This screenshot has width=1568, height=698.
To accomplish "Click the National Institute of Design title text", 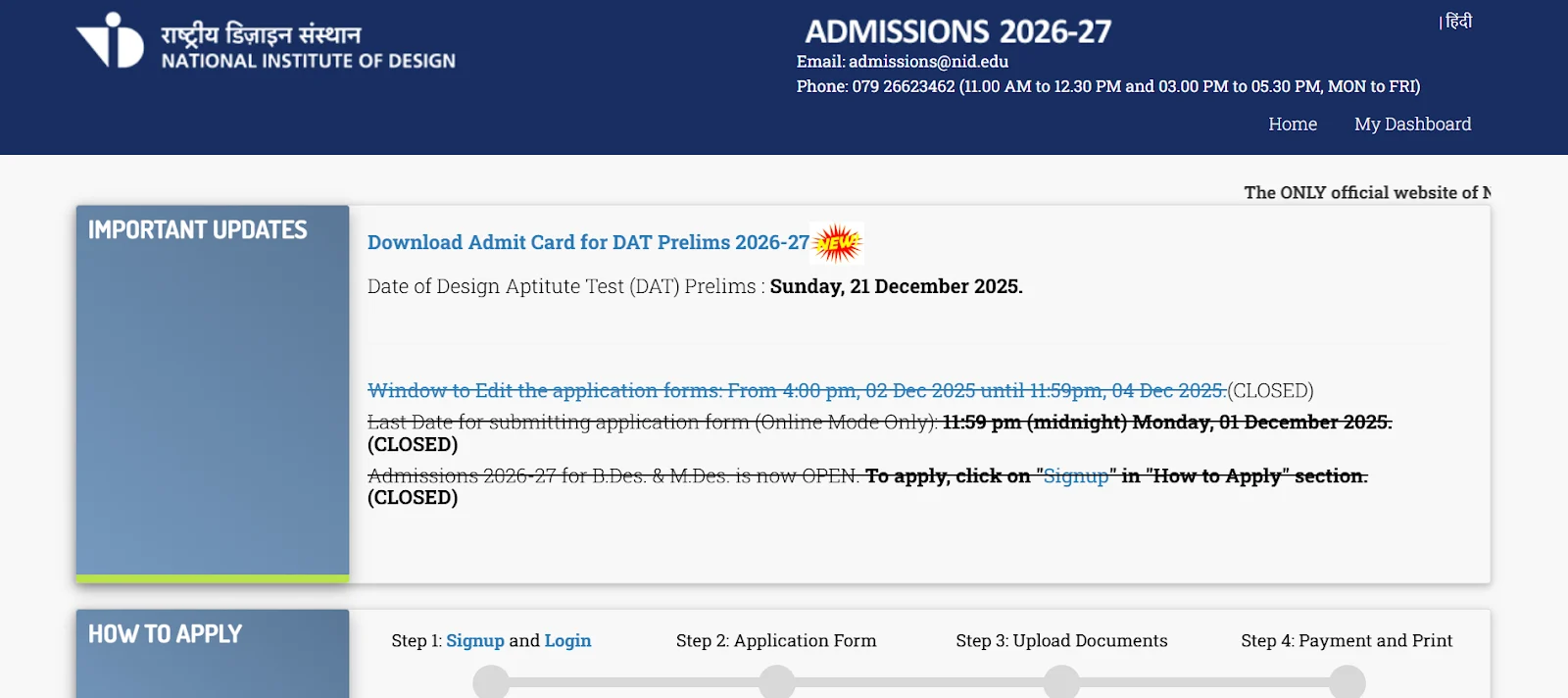I will (x=308, y=61).
